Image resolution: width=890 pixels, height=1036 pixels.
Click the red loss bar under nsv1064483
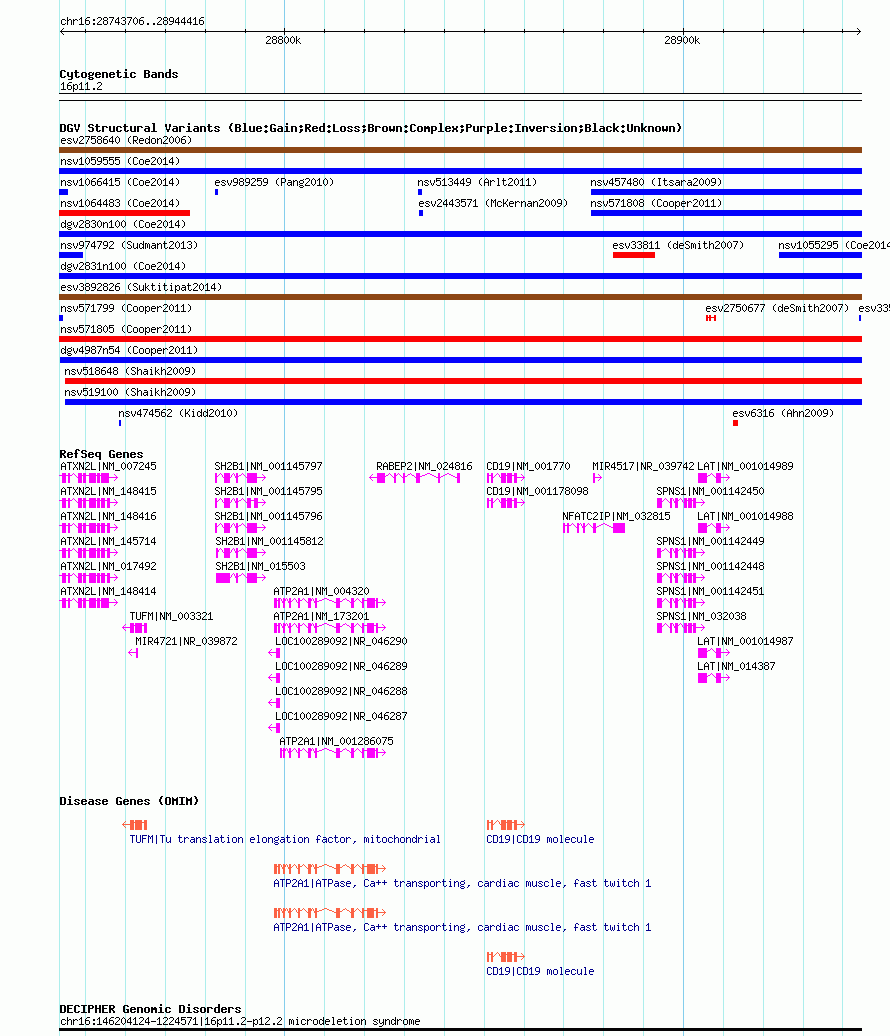click(124, 213)
